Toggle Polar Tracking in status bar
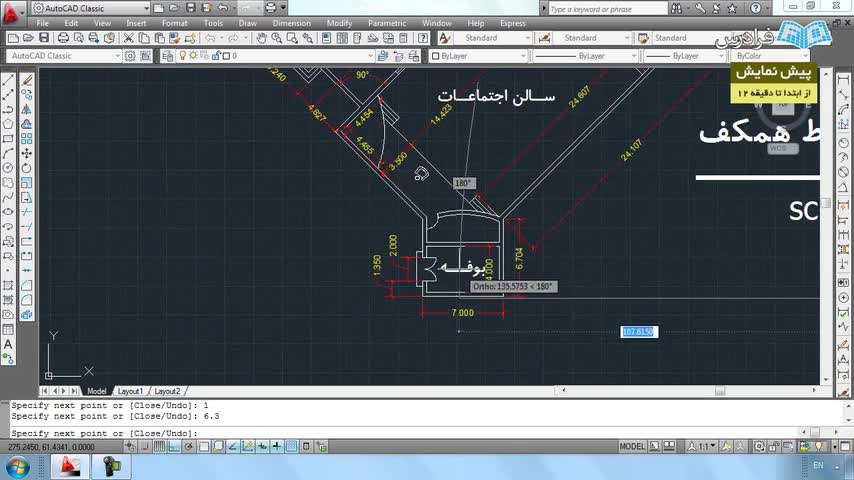Screen dimensions: 854x480 point(188,447)
